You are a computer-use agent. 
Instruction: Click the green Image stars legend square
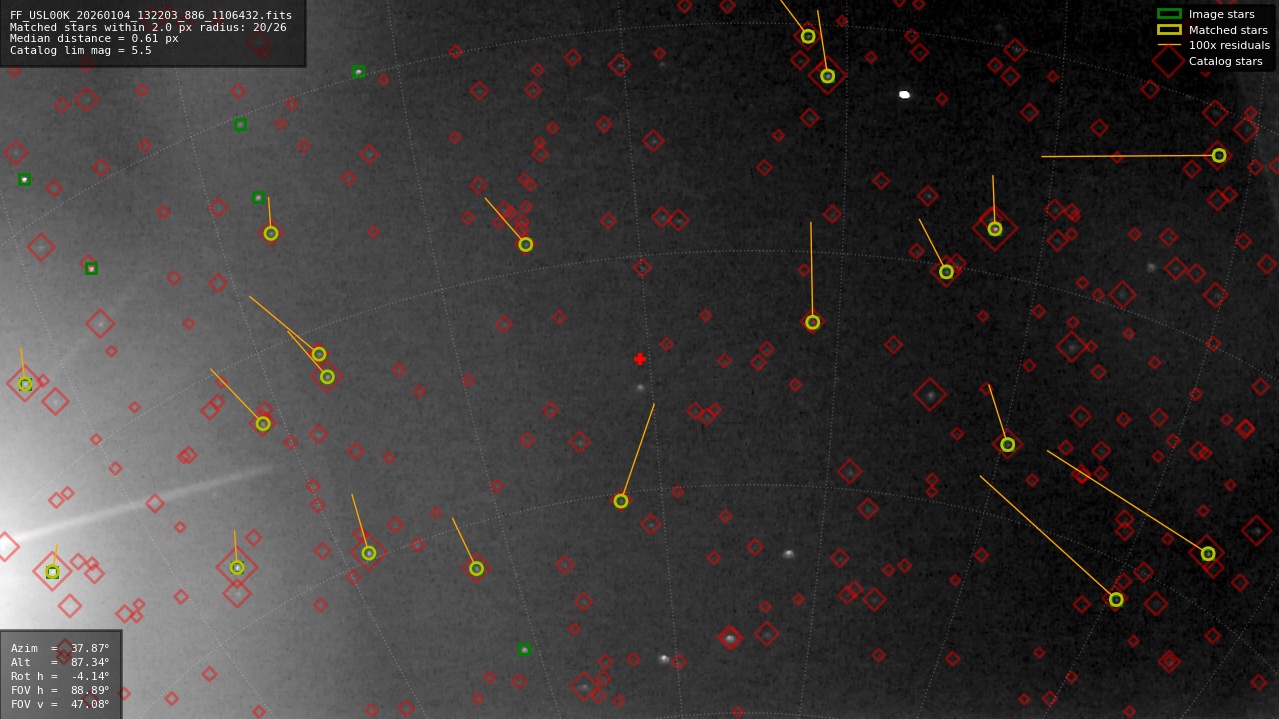(x=1169, y=14)
